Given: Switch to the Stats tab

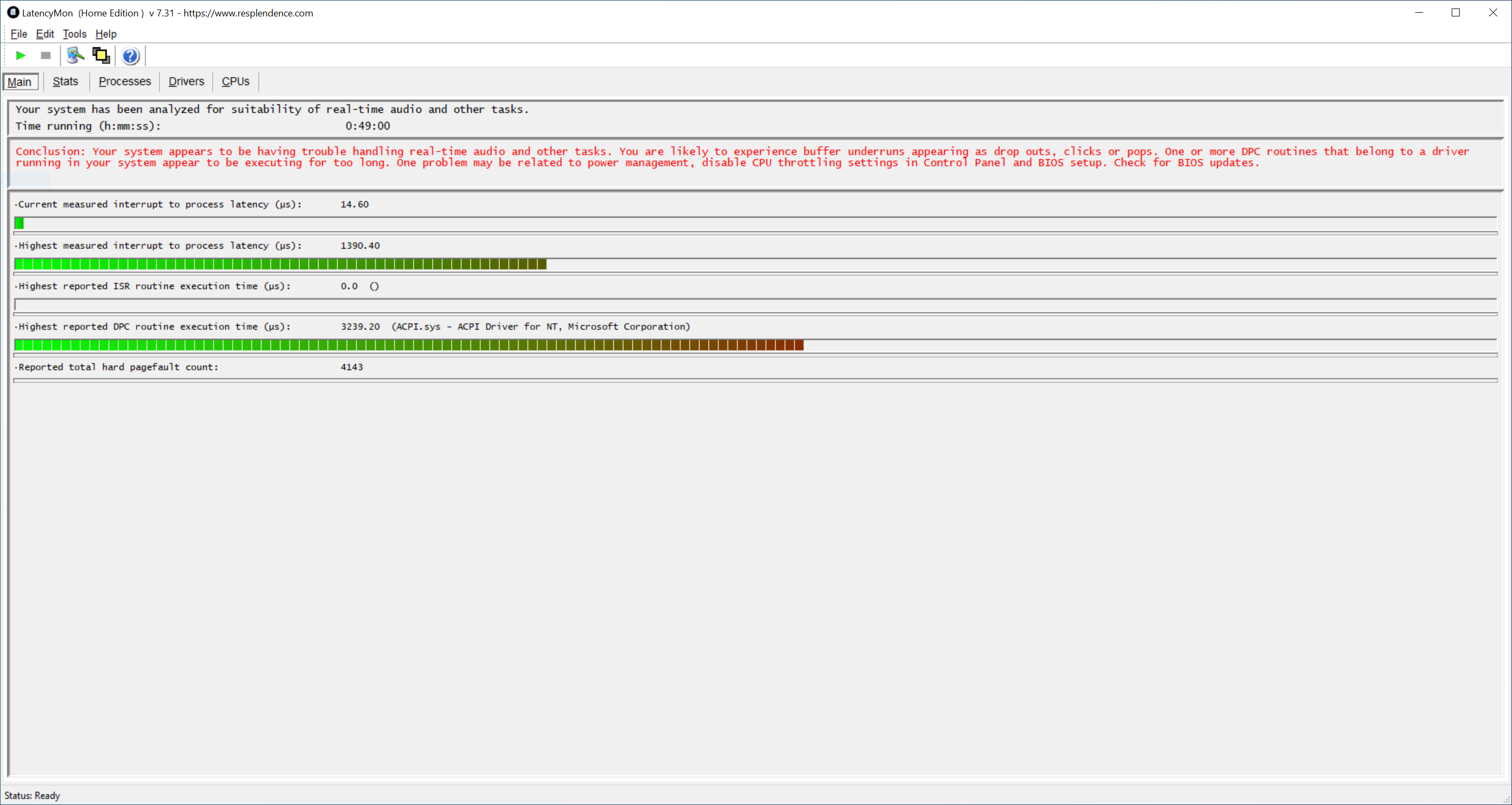Looking at the screenshot, I should click(x=65, y=82).
